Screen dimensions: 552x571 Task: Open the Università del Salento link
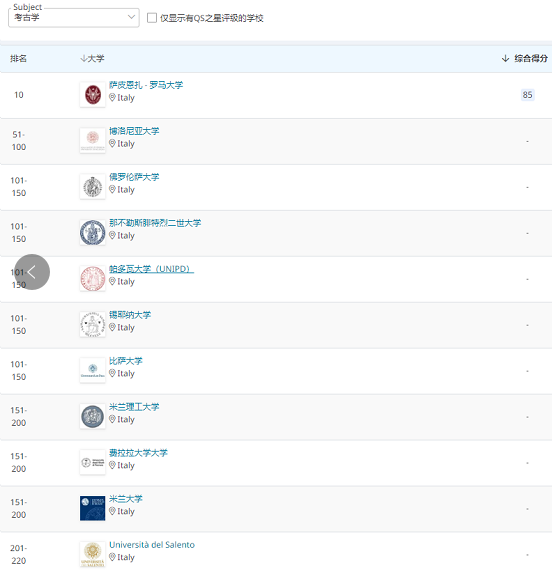(x=152, y=545)
